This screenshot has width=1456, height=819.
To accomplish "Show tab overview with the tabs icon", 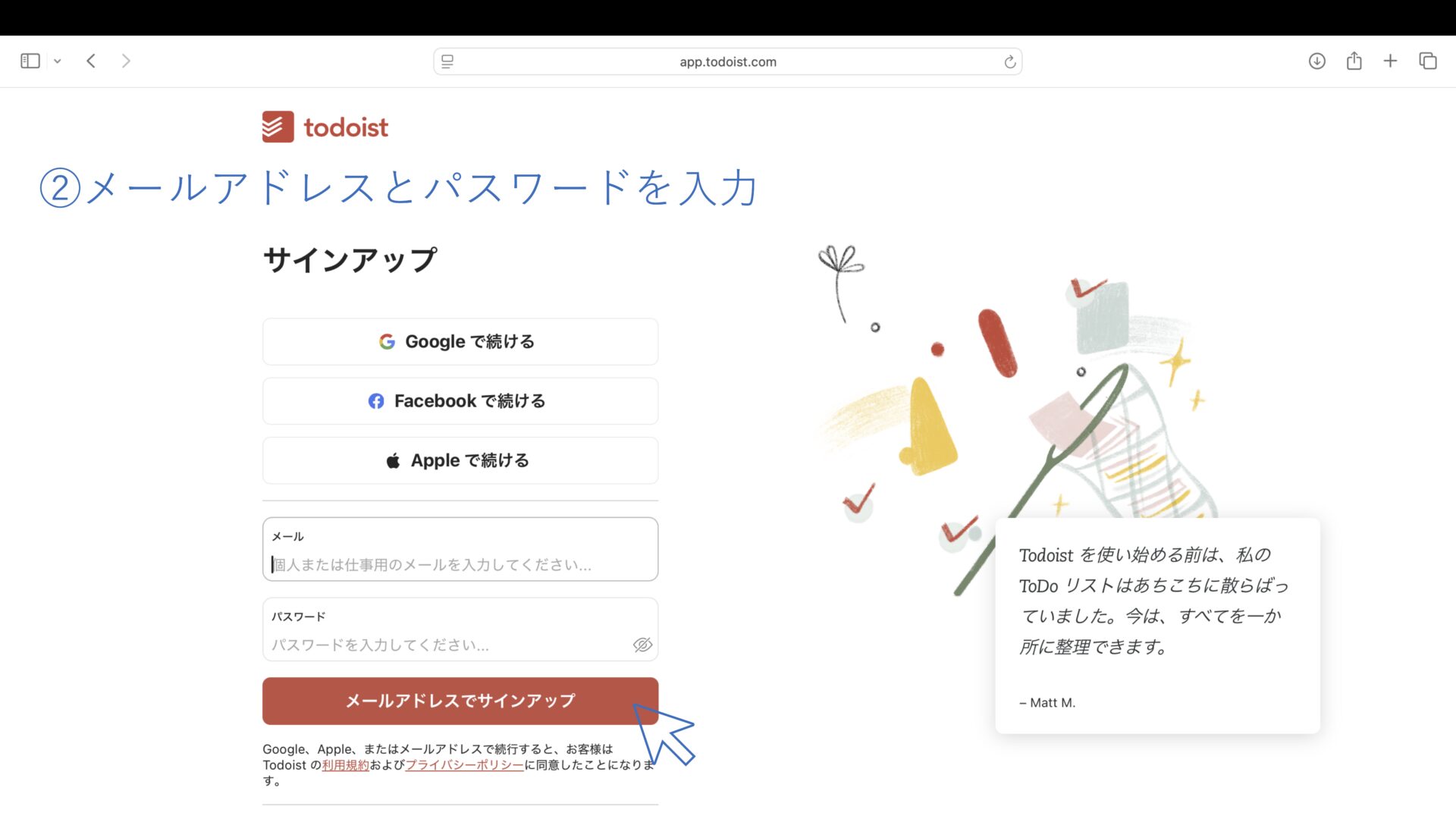I will 1428,61.
